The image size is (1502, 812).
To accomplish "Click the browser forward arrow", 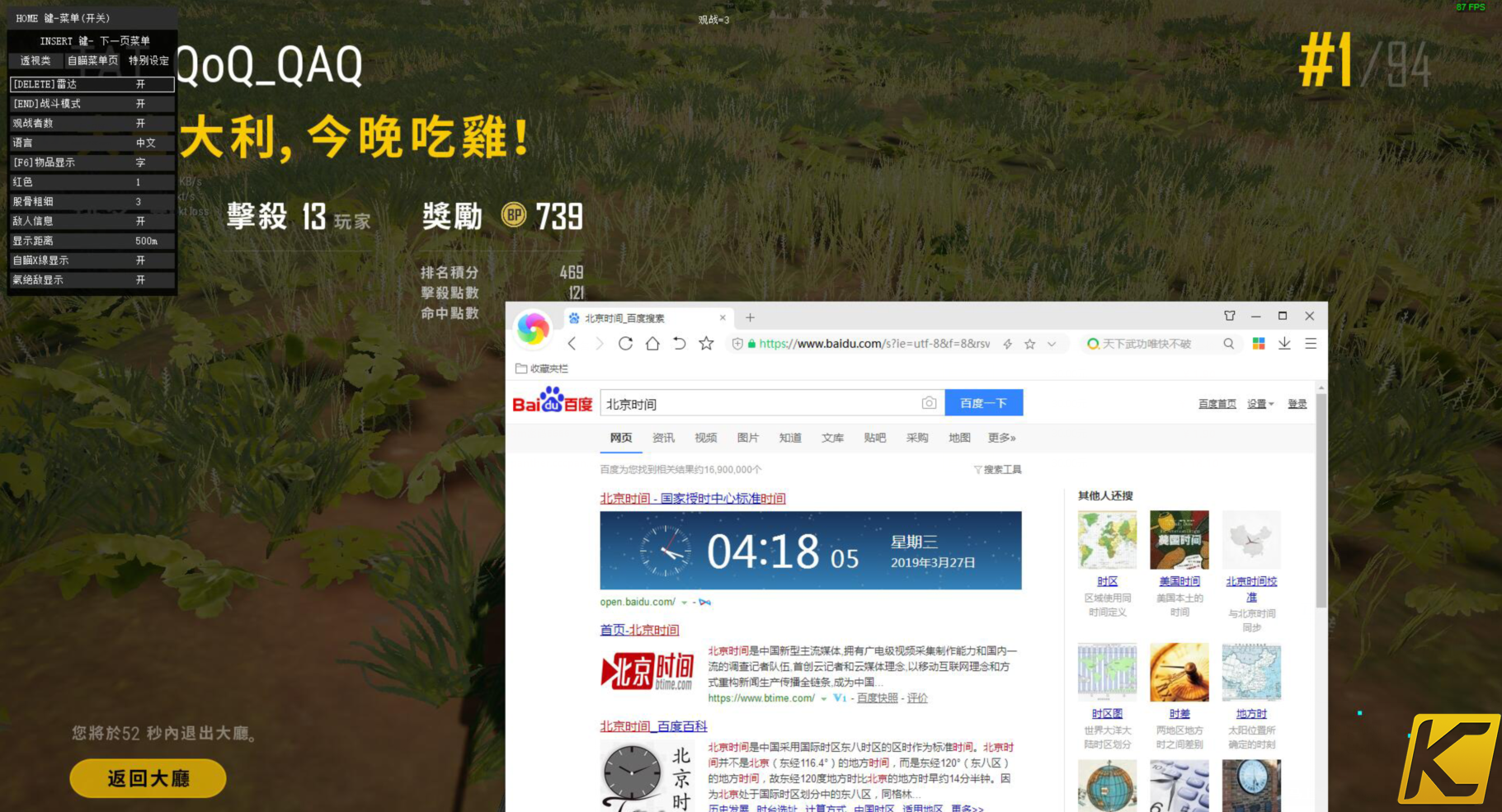I will (599, 344).
